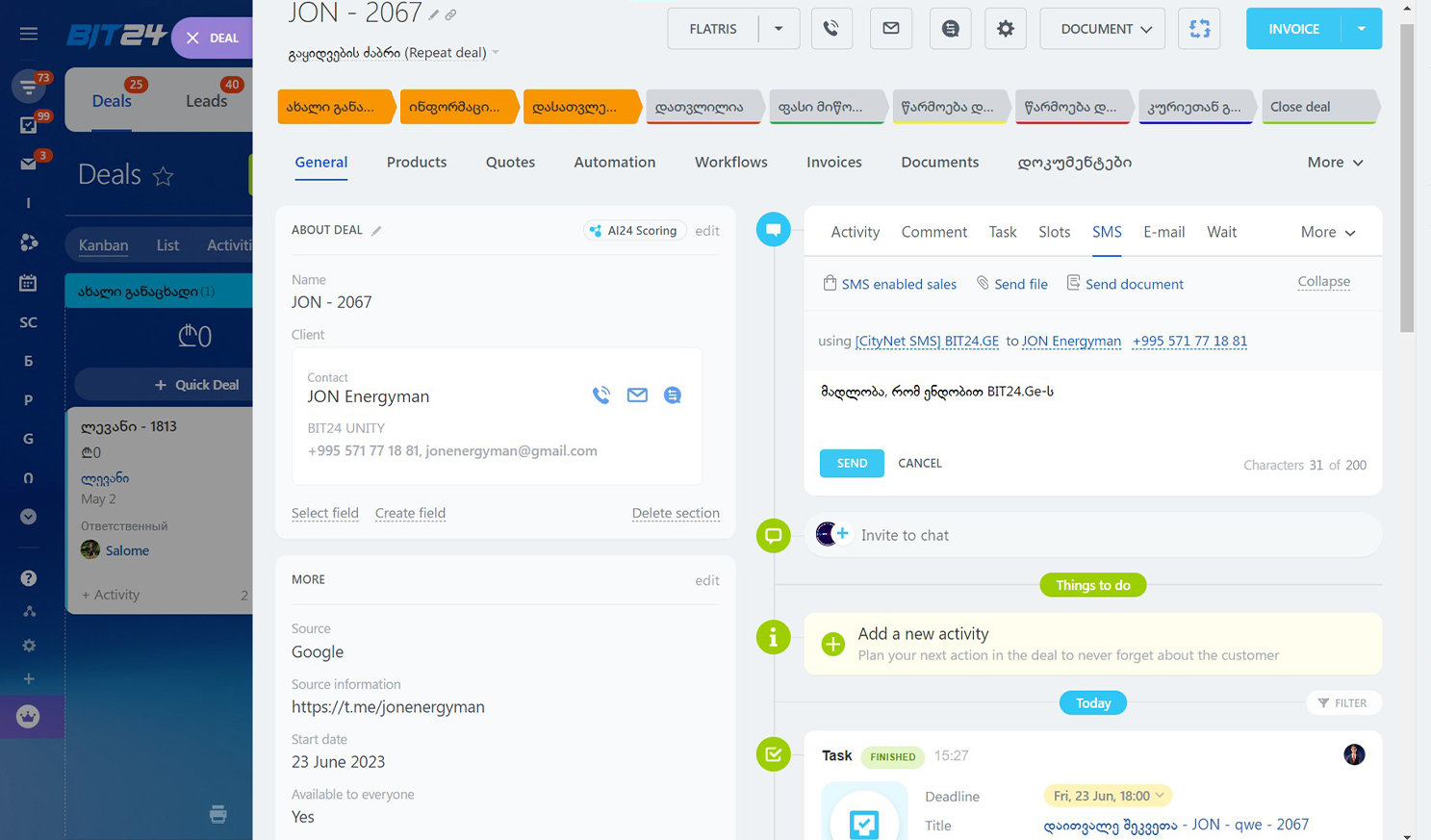This screenshot has height=840, width=1431.
Task: Switch to the Products tab
Action: (417, 163)
